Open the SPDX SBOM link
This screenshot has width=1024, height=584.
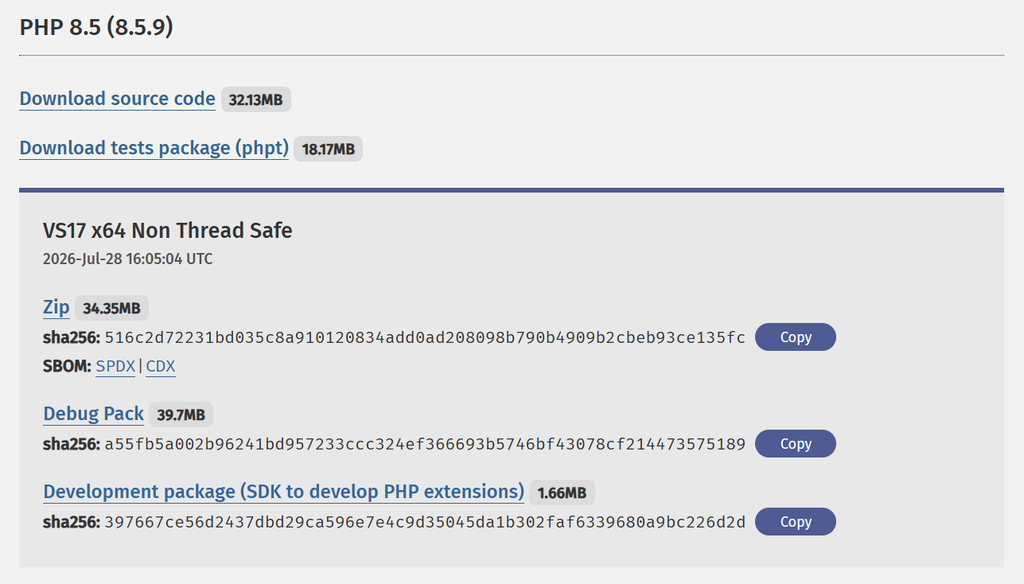pos(116,366)
